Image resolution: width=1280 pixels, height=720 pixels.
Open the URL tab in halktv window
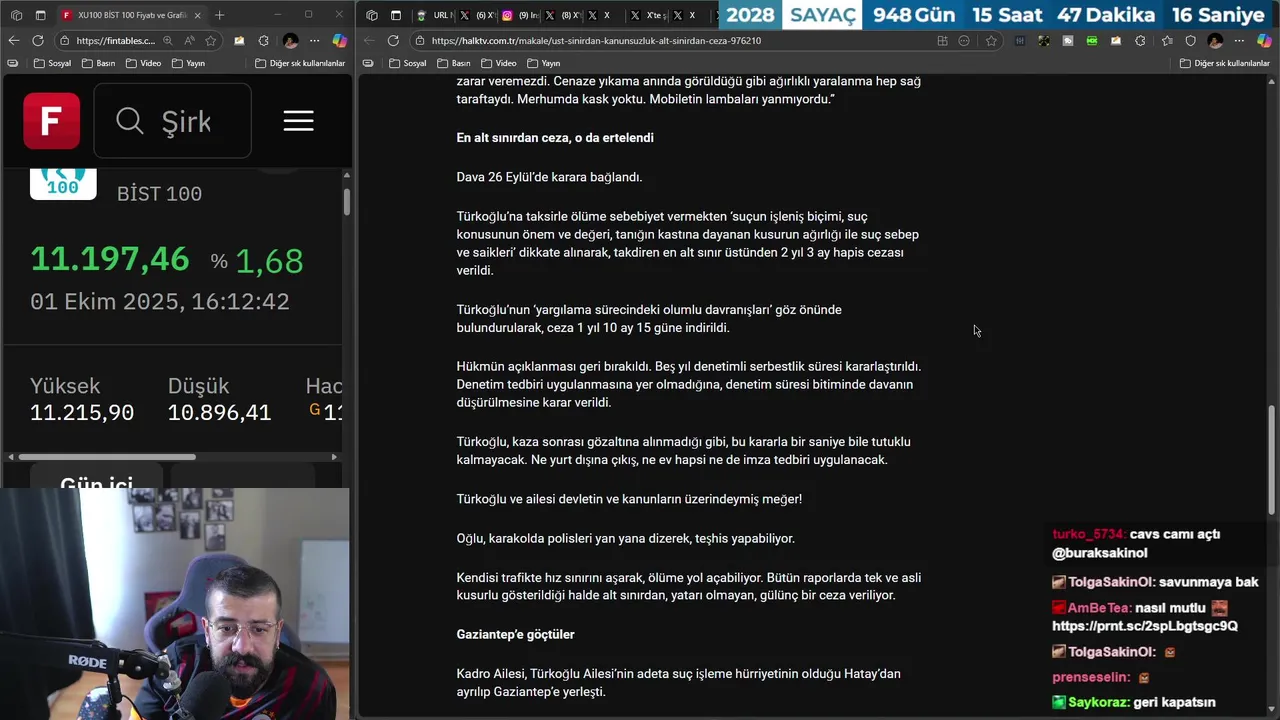coord(435,15)
